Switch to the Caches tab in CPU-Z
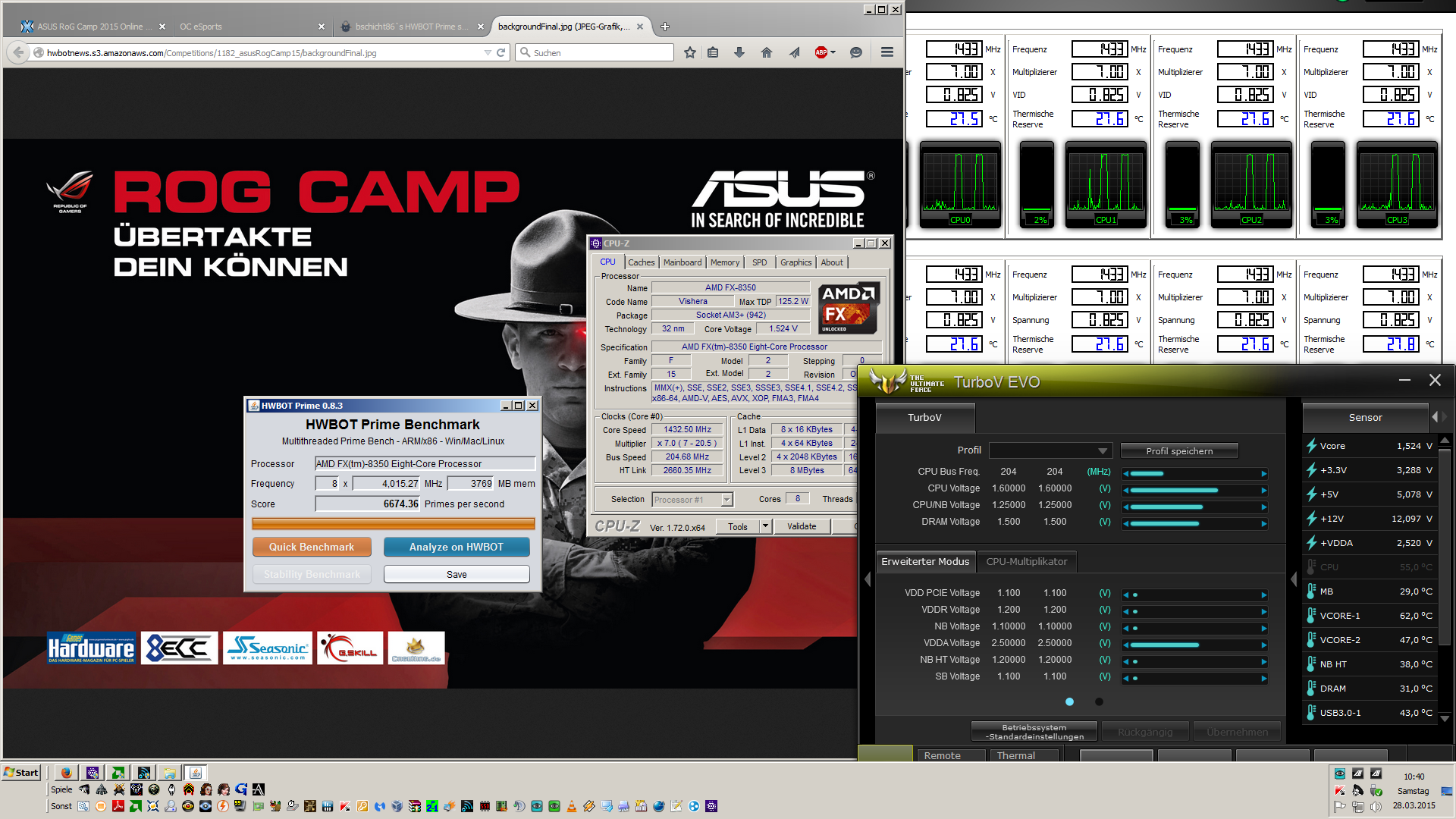 tap(641, 262)
